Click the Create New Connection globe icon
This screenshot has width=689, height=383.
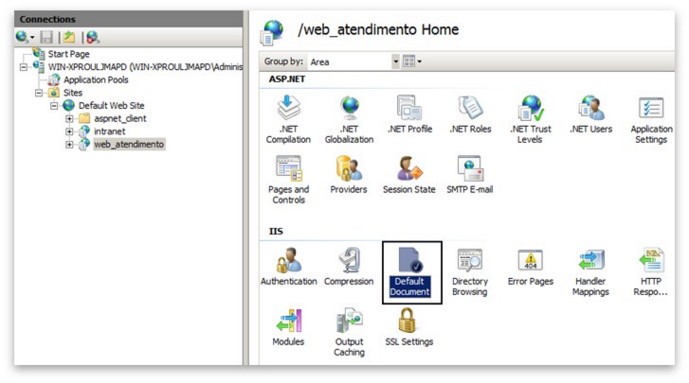click(x=21, y=37)
